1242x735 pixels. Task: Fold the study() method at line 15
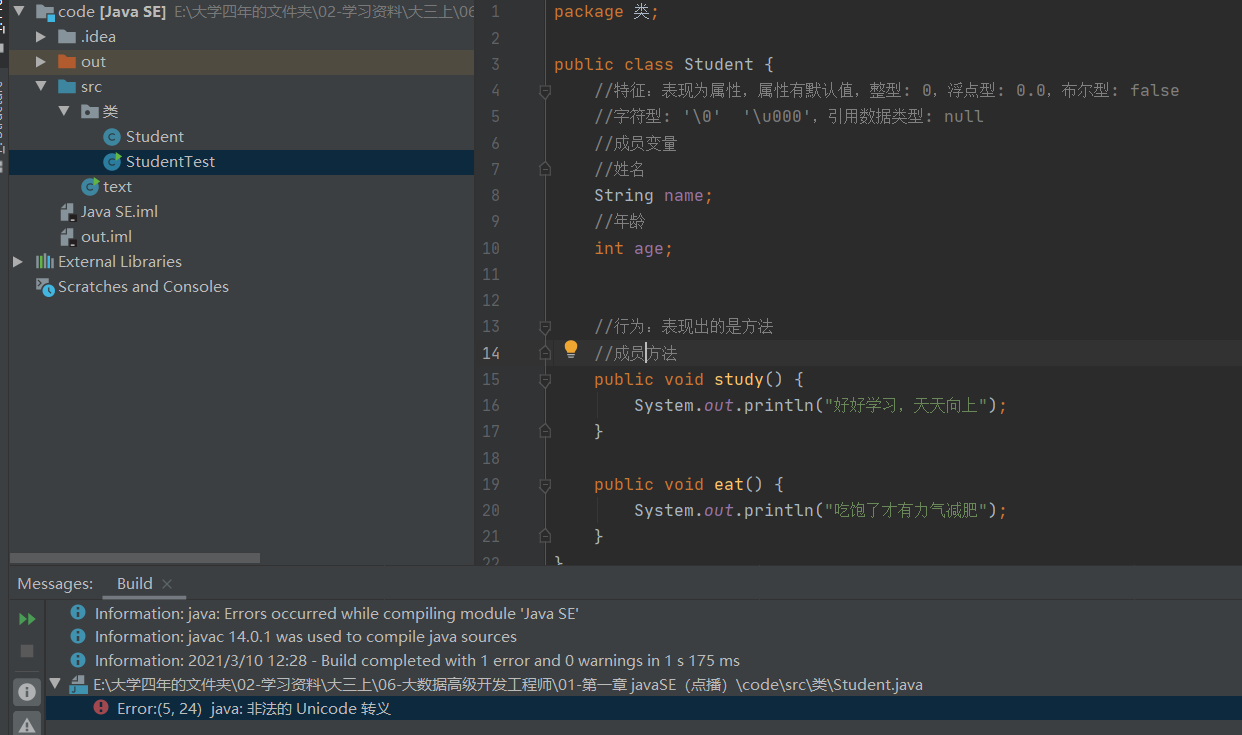click(545, 380)
